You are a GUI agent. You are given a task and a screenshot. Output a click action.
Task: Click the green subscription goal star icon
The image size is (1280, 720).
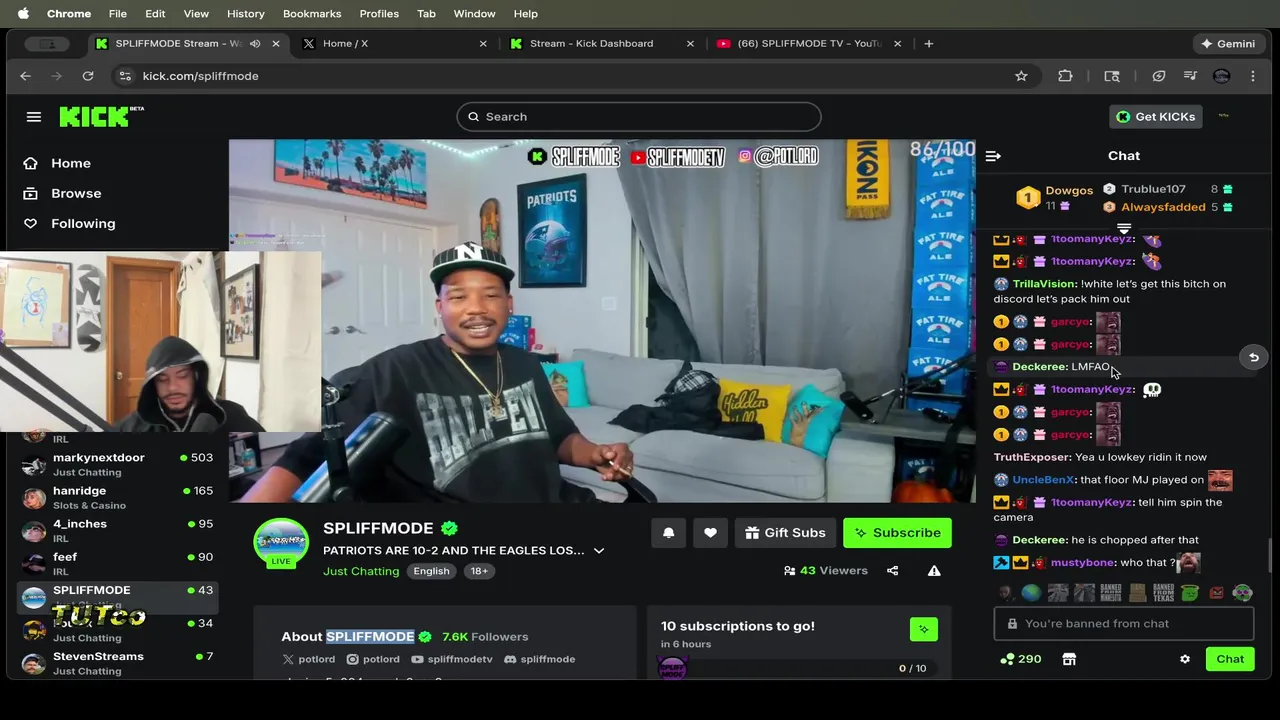(924, 629)
